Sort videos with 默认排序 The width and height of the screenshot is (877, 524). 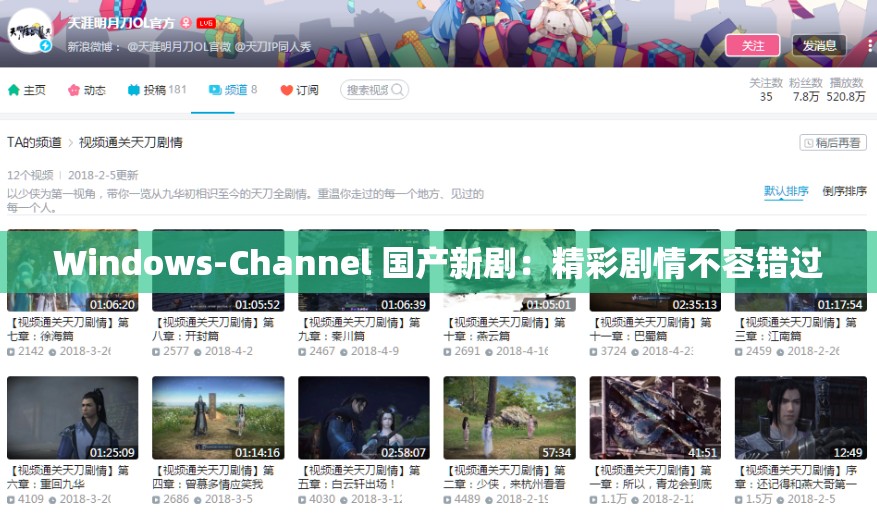click(x=786, y=191)
